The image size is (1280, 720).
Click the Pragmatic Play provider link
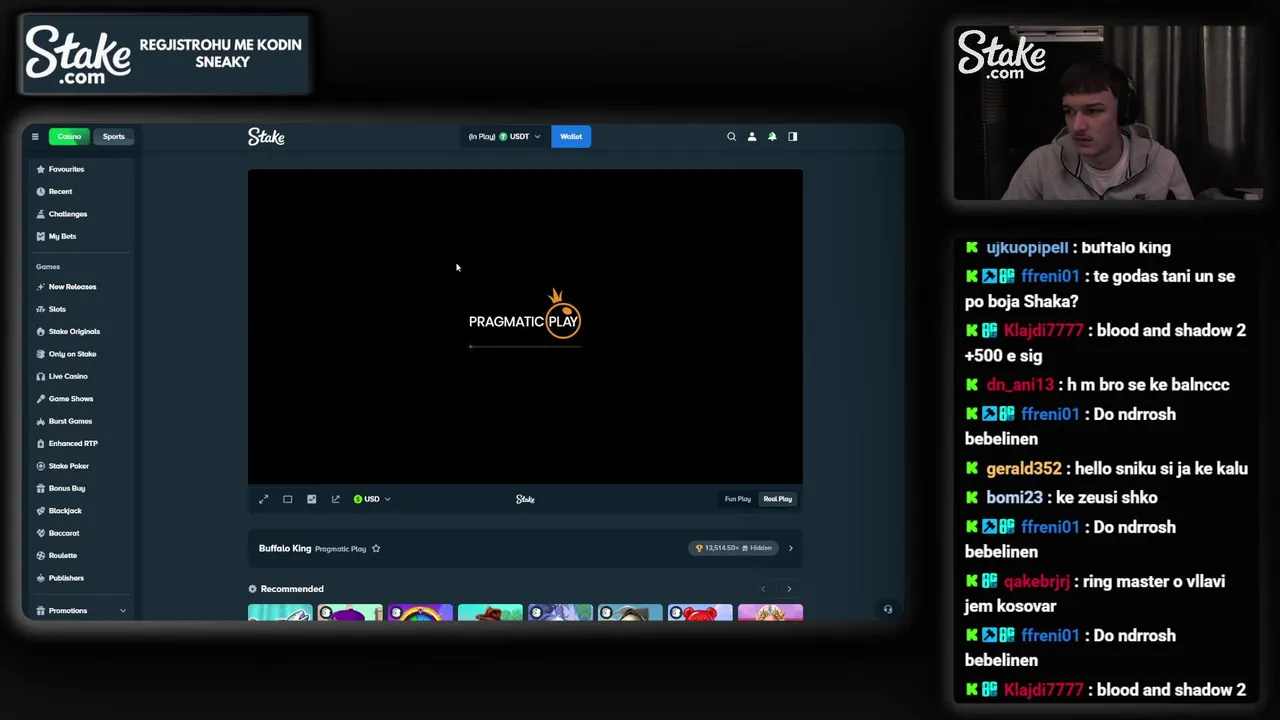click(x=340, y=549)
